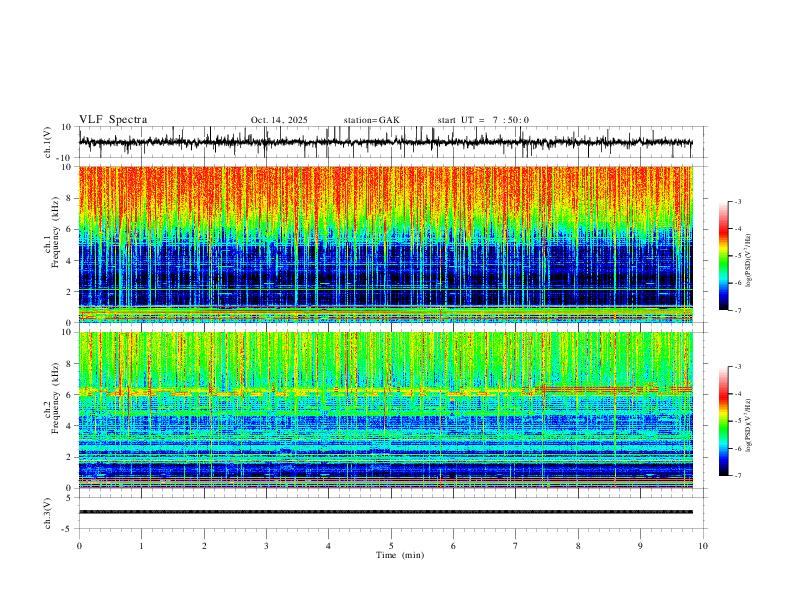Click the "5" tick on the time axis
This screenshot has height=612, width=792.
391,546
